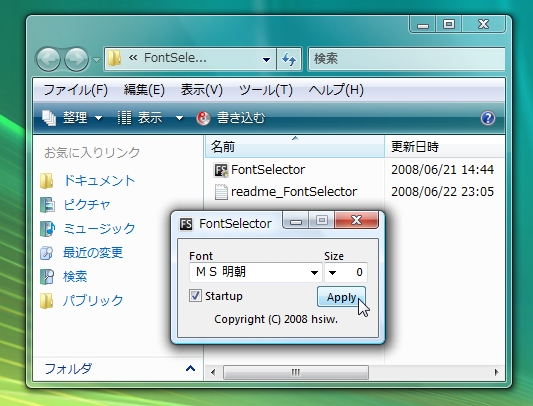Open the ピクチャ favorite link

coord(87,205)
